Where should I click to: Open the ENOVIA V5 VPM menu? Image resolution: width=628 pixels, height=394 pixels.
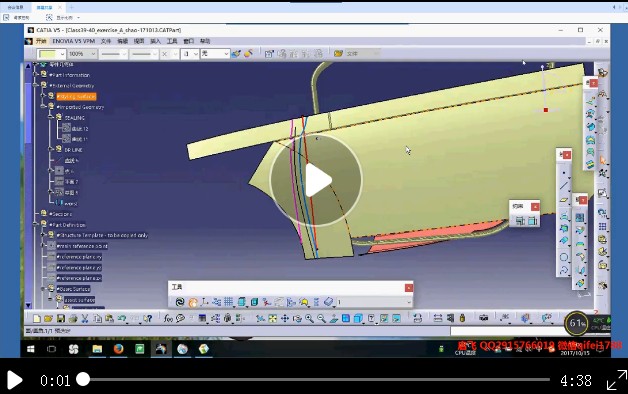[73, 41]
